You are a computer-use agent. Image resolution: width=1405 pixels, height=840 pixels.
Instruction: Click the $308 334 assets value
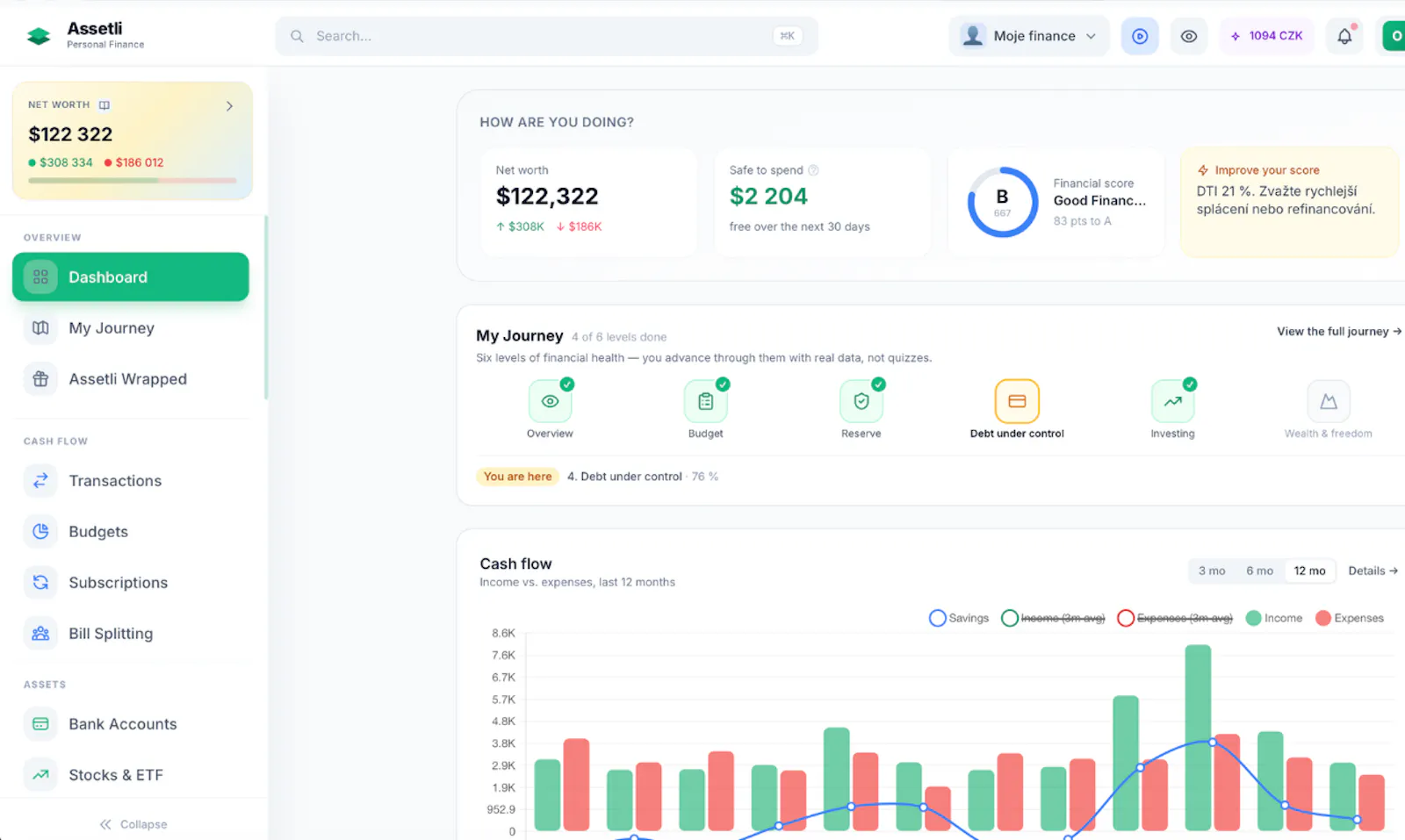coord(66,162)
